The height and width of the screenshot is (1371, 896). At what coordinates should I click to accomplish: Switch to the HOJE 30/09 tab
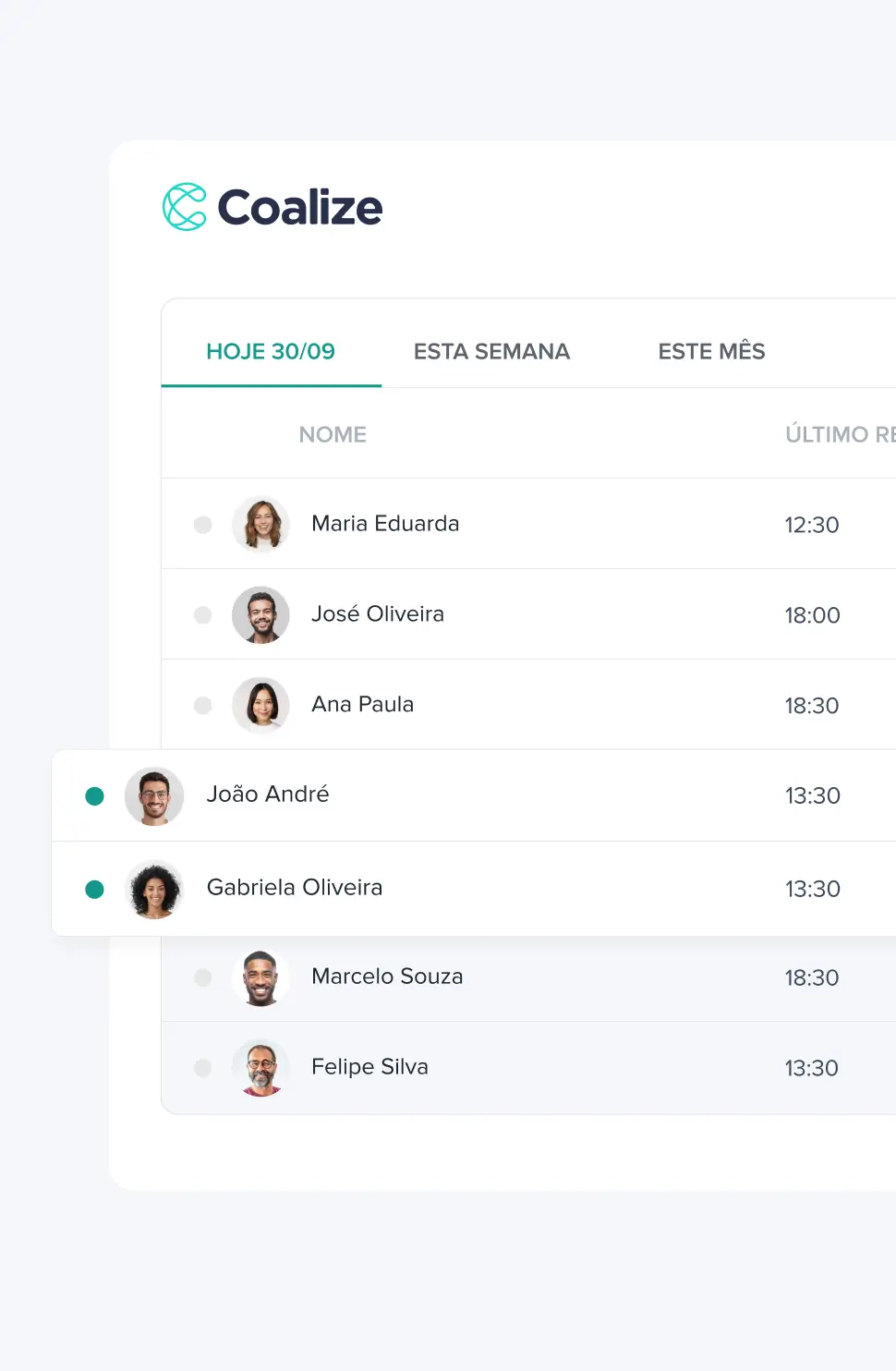pos(271,351)
